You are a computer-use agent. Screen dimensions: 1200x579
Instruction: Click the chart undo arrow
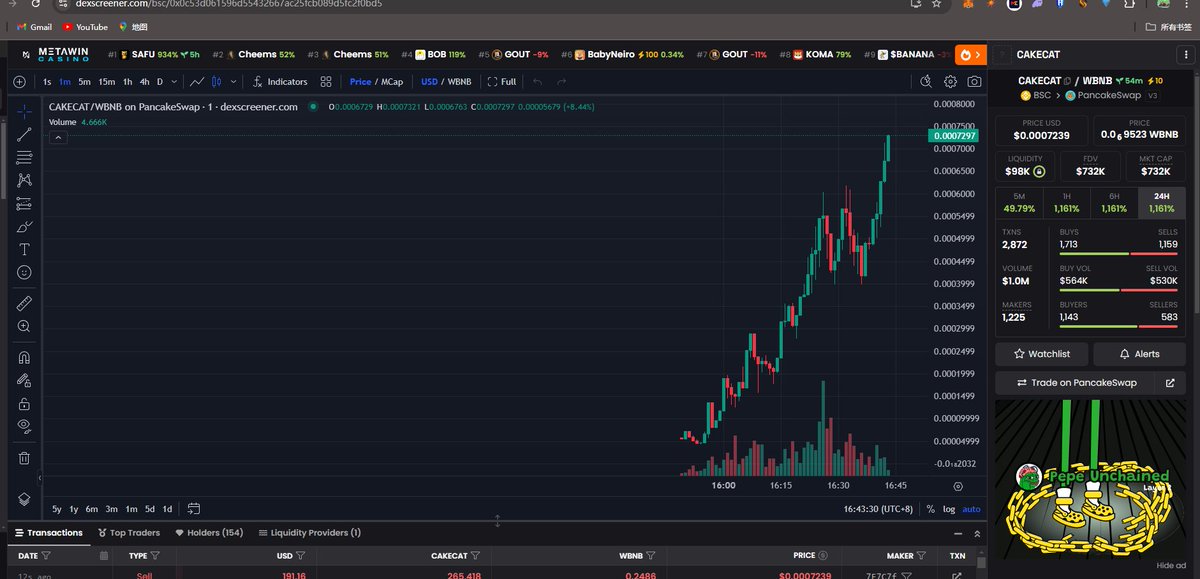pyautogui.click(x=537, y=82)
